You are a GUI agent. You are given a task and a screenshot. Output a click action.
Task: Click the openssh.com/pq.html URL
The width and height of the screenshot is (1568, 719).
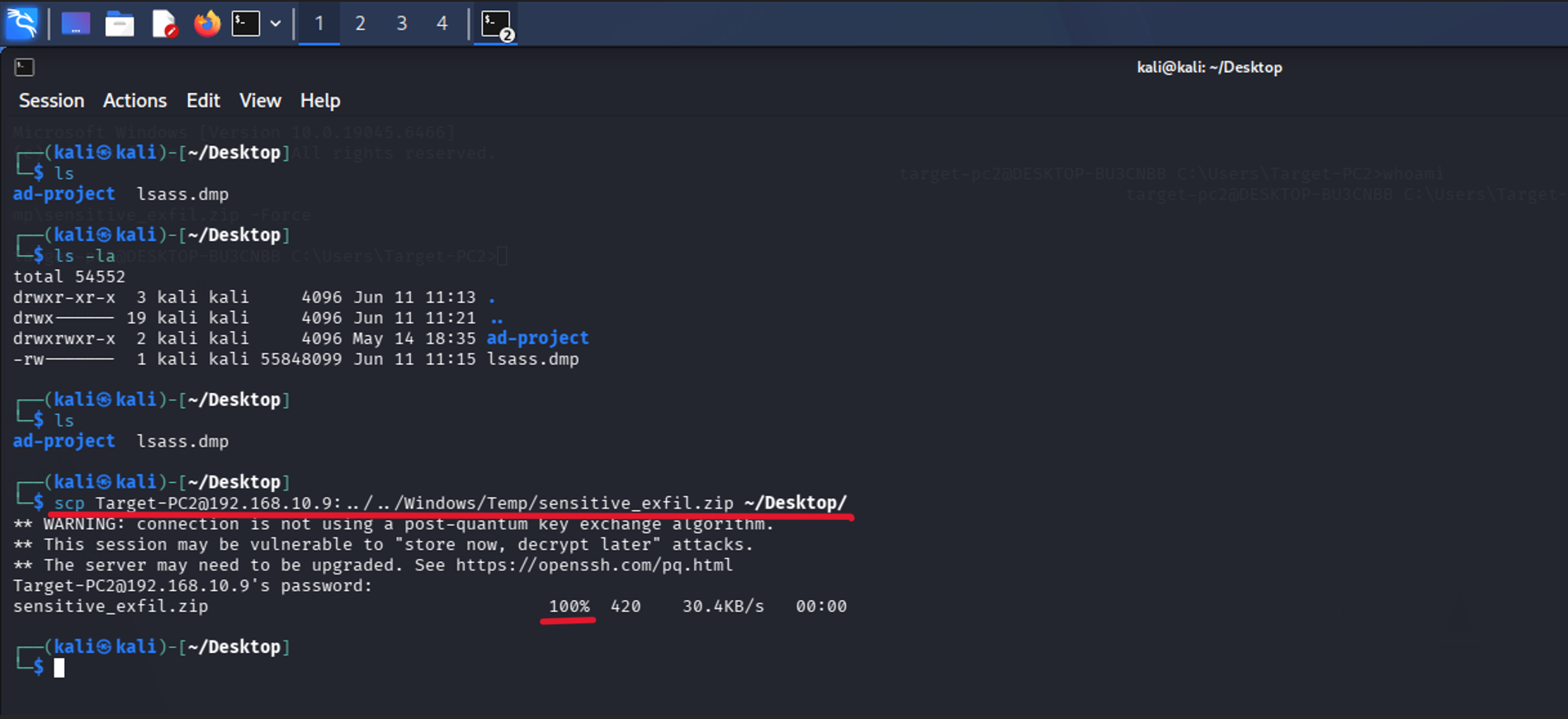coord(594,565)
